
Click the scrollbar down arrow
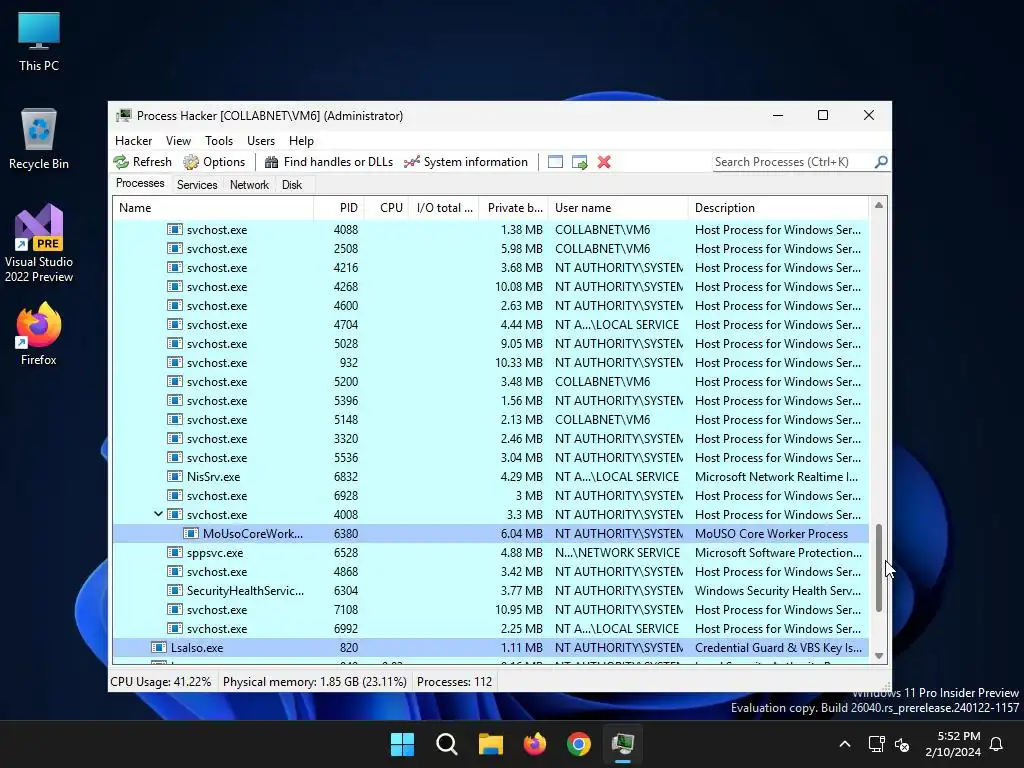(878, 656)
